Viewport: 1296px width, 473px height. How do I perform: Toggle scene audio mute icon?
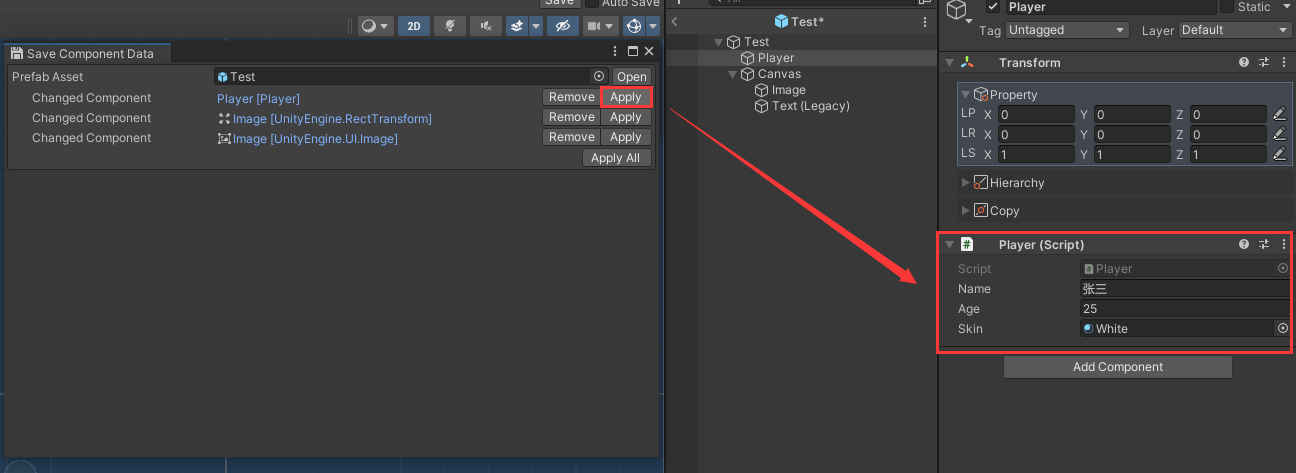pyautogui.click(x=487, y=26)
